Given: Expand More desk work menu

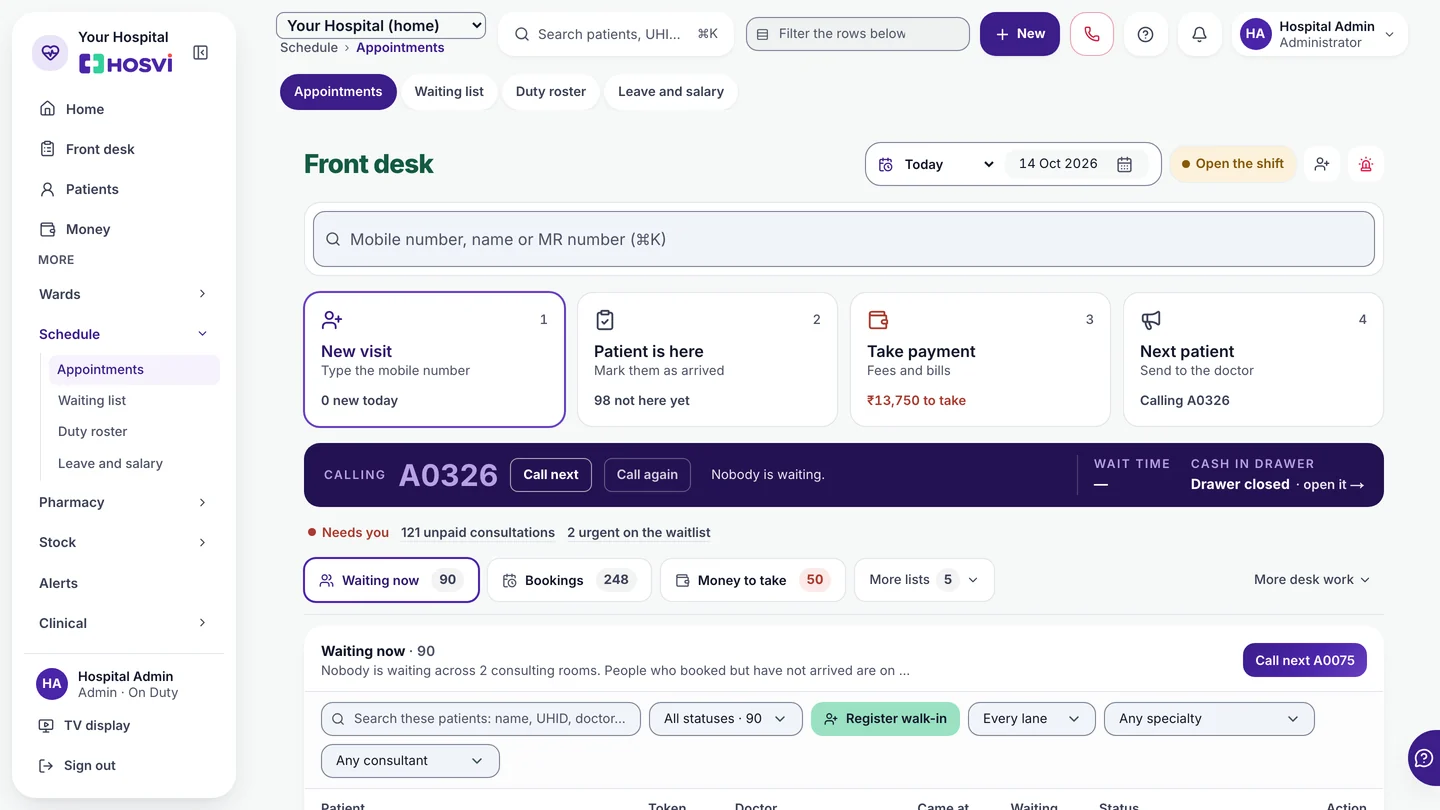Looking at the screenshot, I should (x=1312, y=580).
